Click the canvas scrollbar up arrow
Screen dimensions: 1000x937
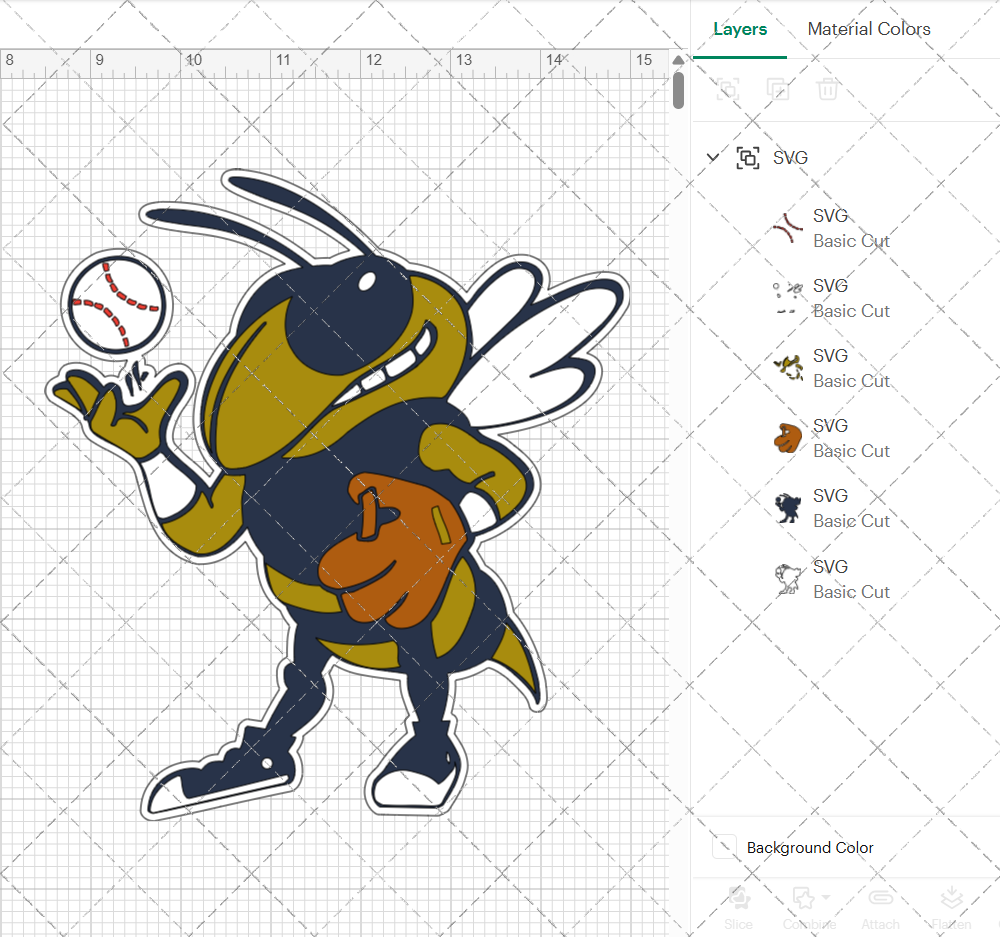point(679,60)
